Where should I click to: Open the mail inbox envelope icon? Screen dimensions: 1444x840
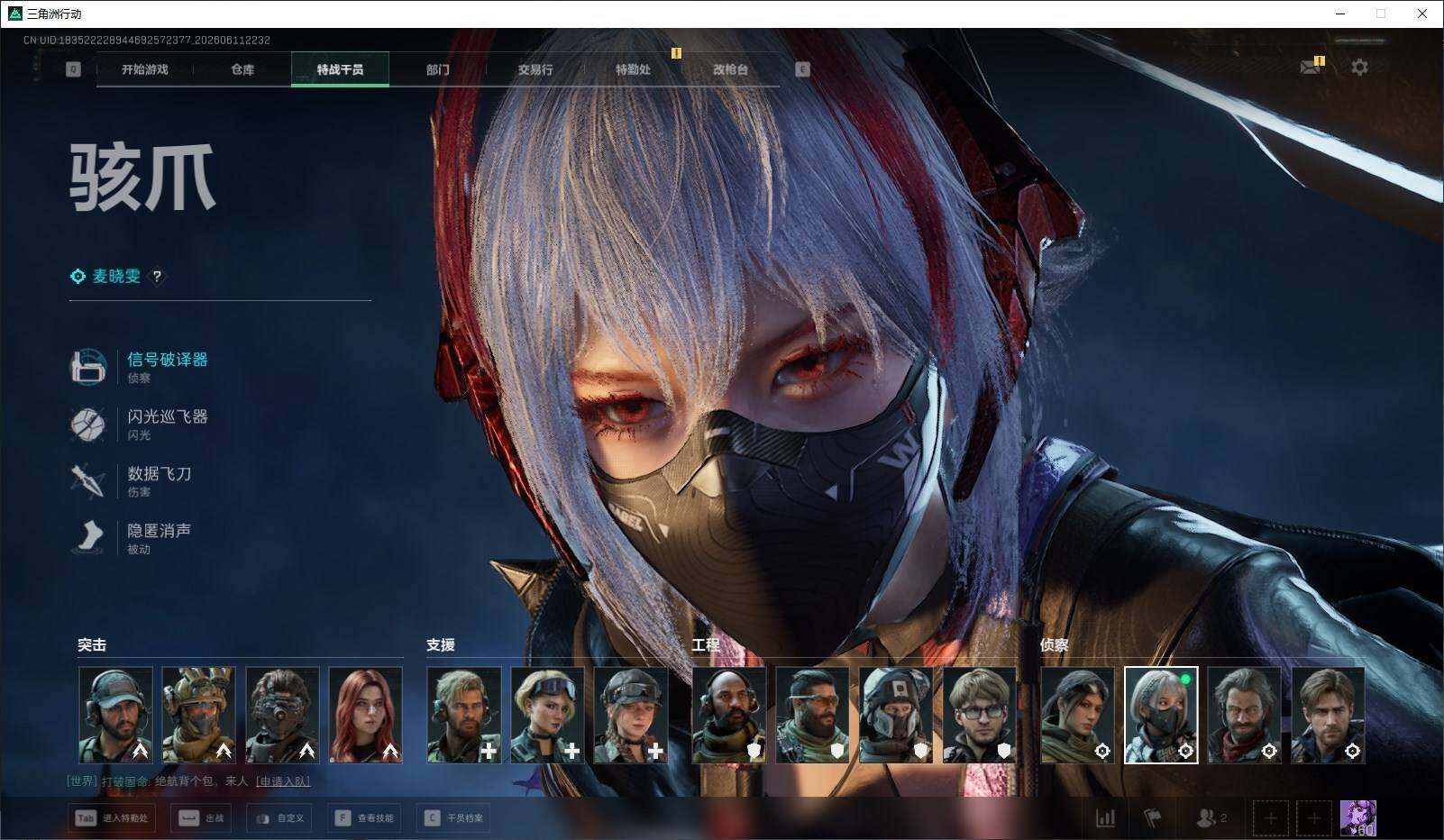point(1311,67)
